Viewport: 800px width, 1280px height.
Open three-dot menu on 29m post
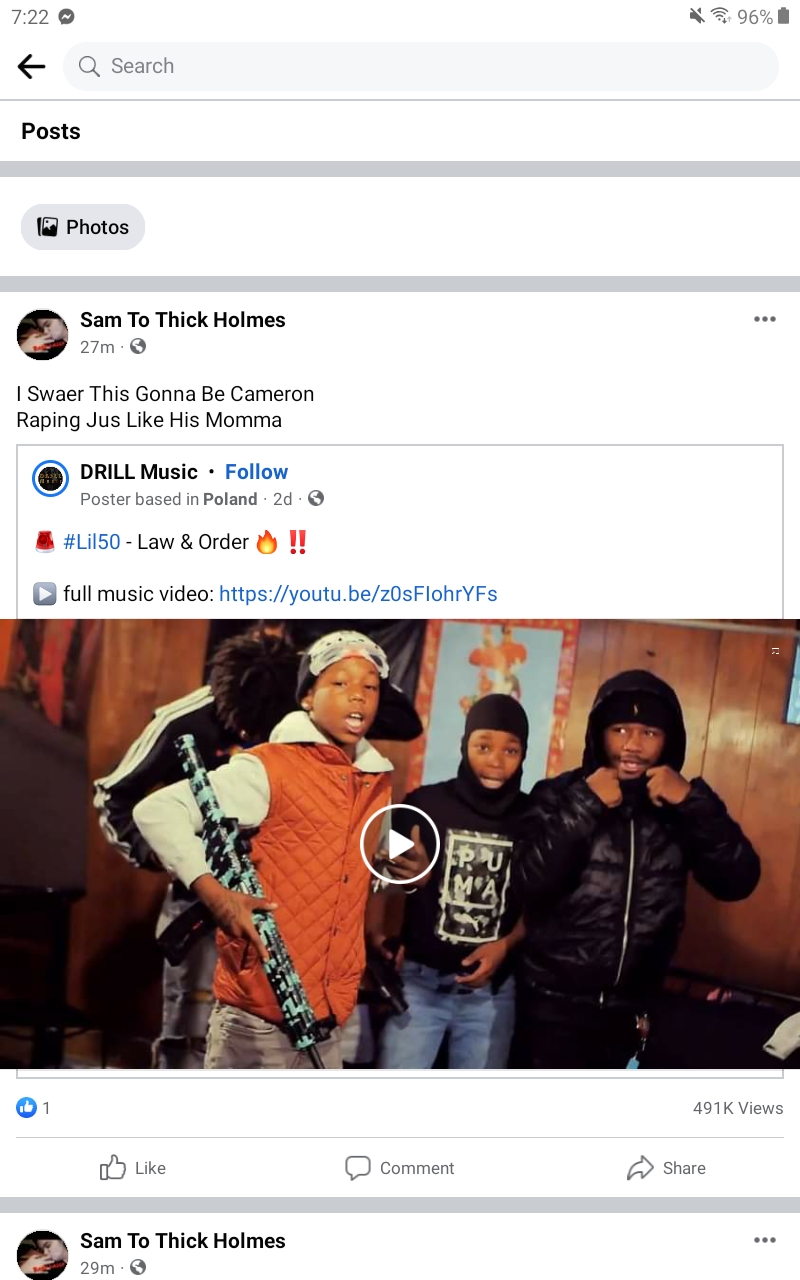tap(765, 1240)
